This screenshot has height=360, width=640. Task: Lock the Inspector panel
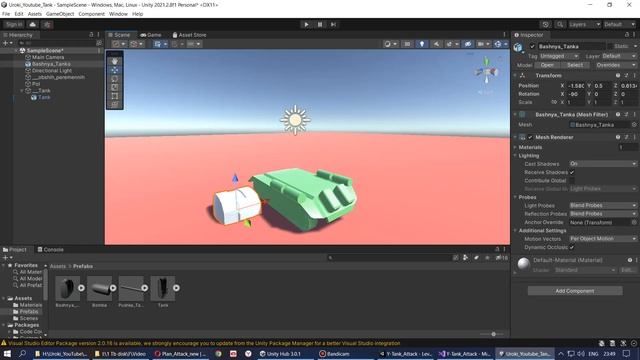[627, 35]
